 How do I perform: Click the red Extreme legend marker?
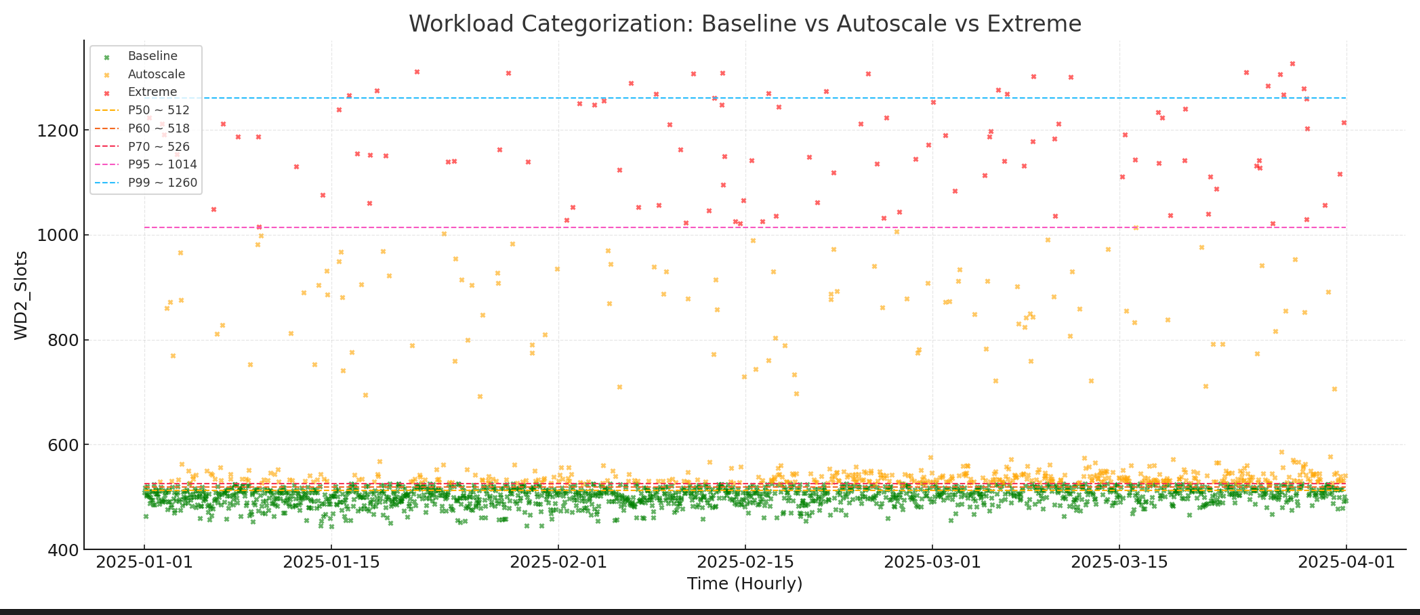point(107,93)
